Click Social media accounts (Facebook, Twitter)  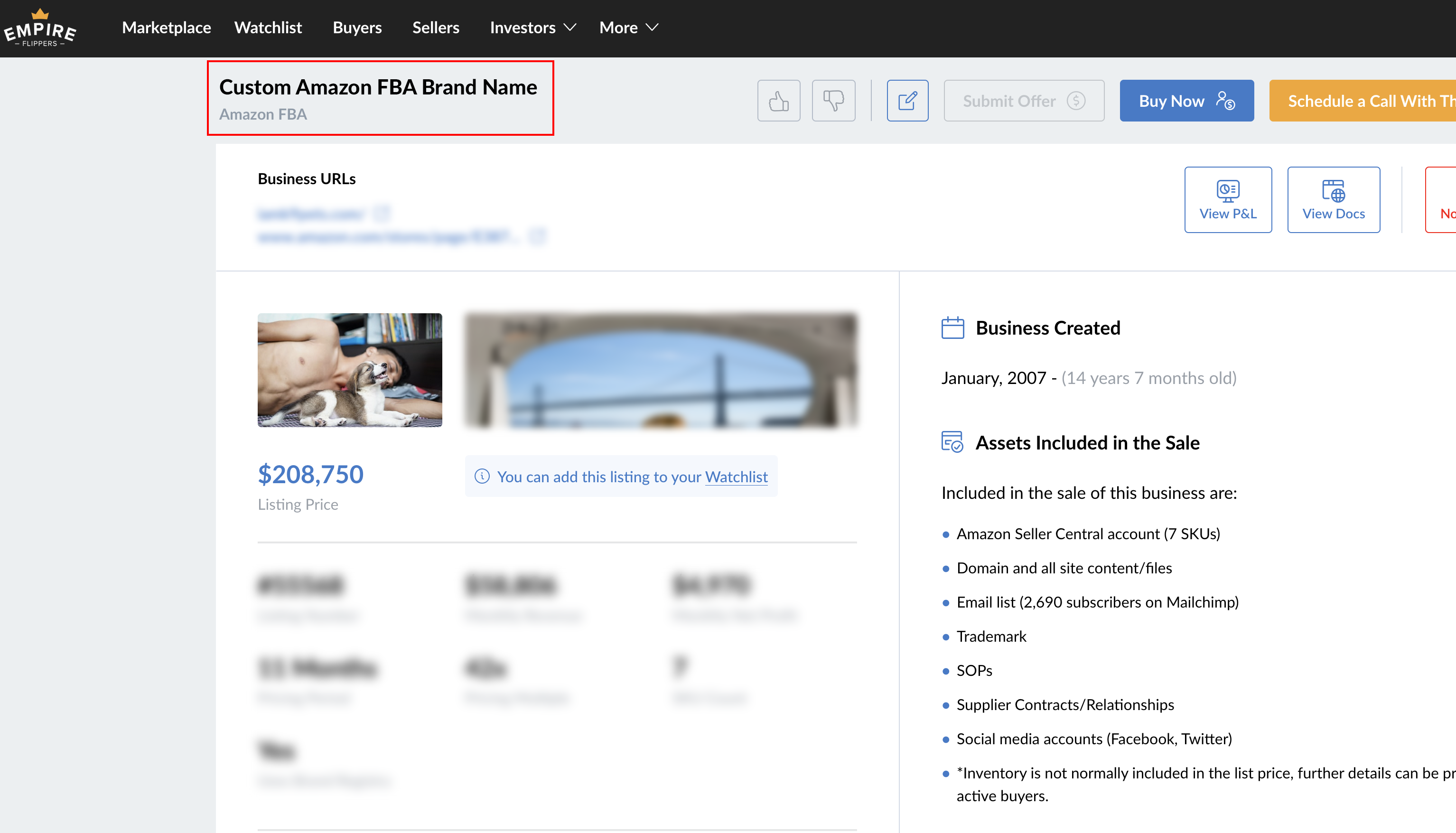click(x=1093, y=739)
